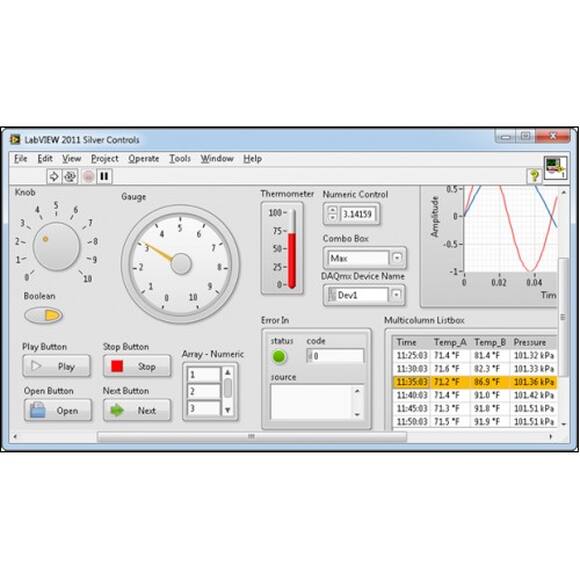Select the 11:25:03 listbox row
The width and height of the screenshot is (580, 580).
tap(475, 355)
